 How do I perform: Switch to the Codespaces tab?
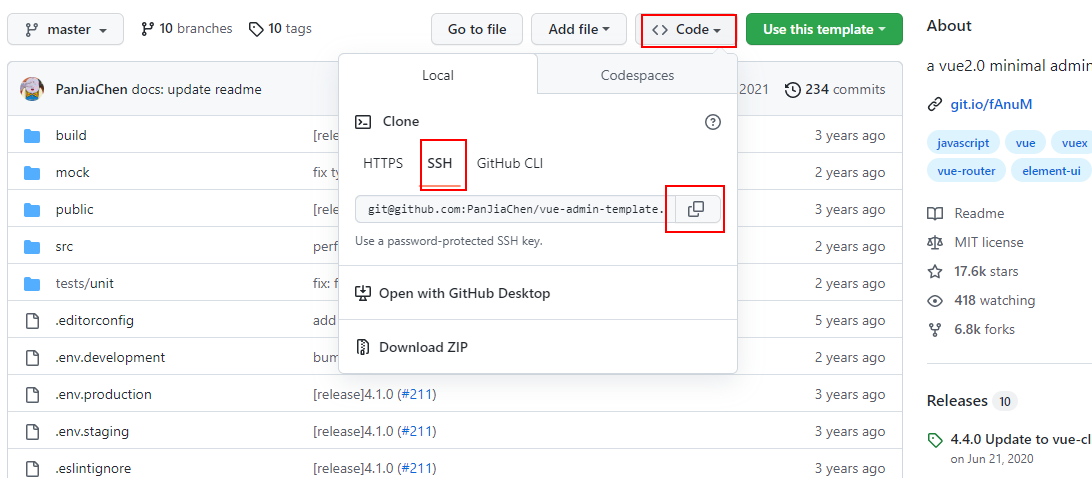637,75
